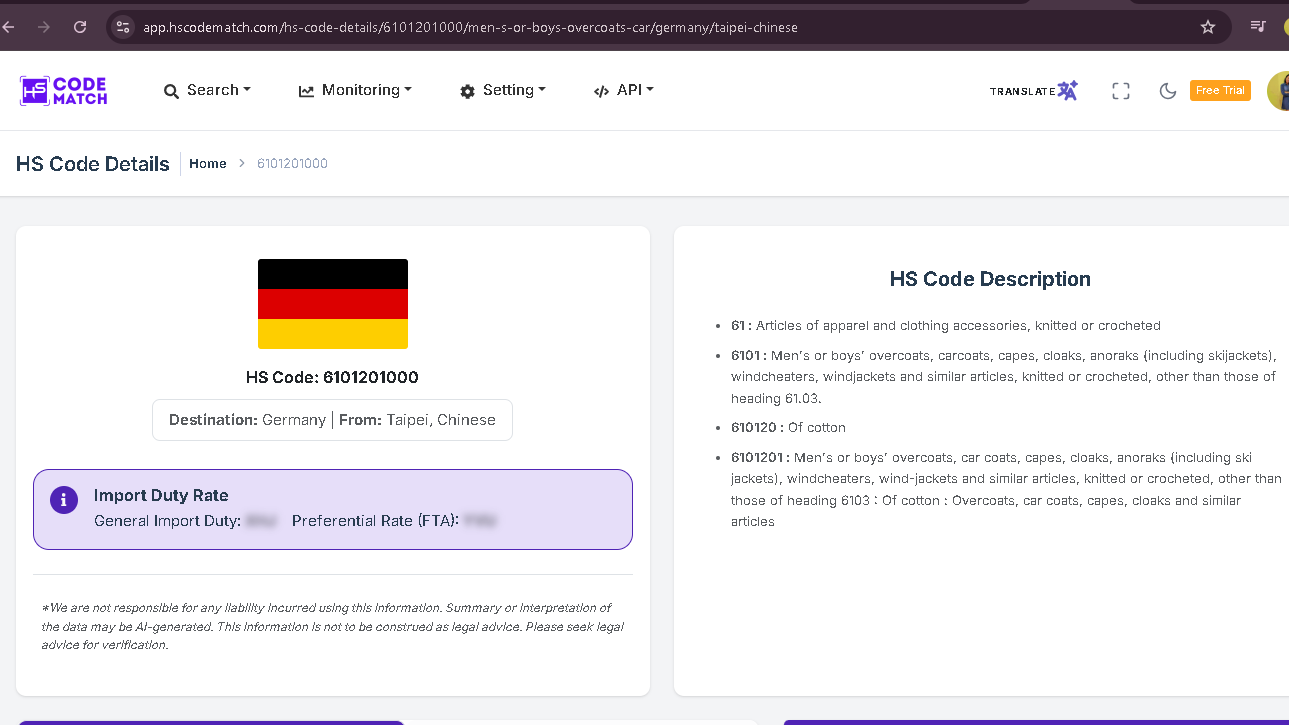Go to Home via the breadcrumb link

coord(208,164)
